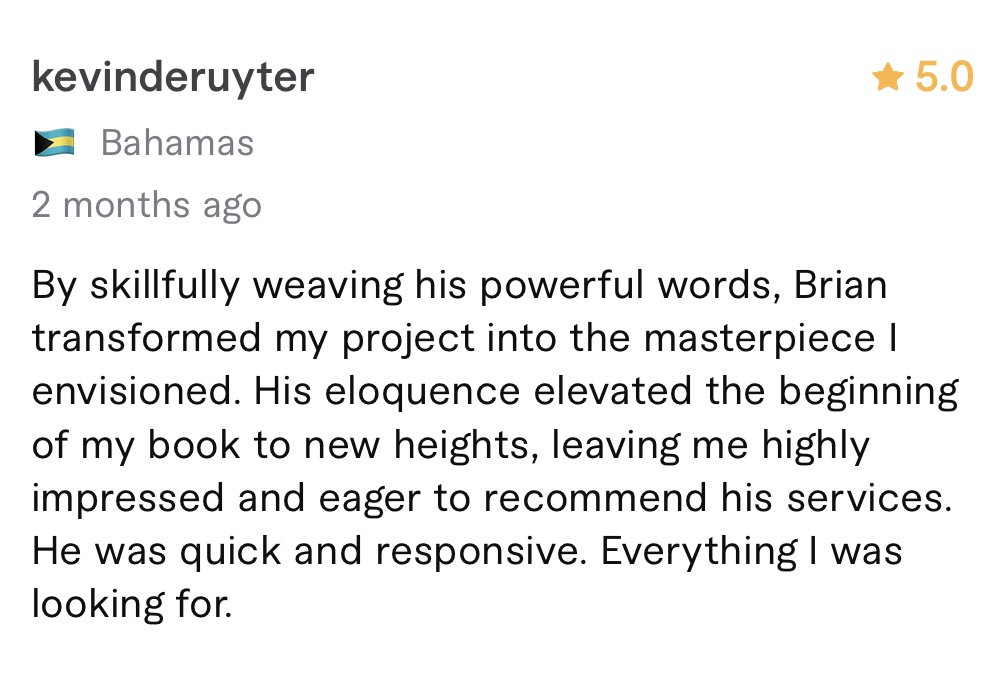Click the "2 months ago" timestamp
This screenshot has width=1006, height=693.
pyautogui.click(x=146, y=205)
